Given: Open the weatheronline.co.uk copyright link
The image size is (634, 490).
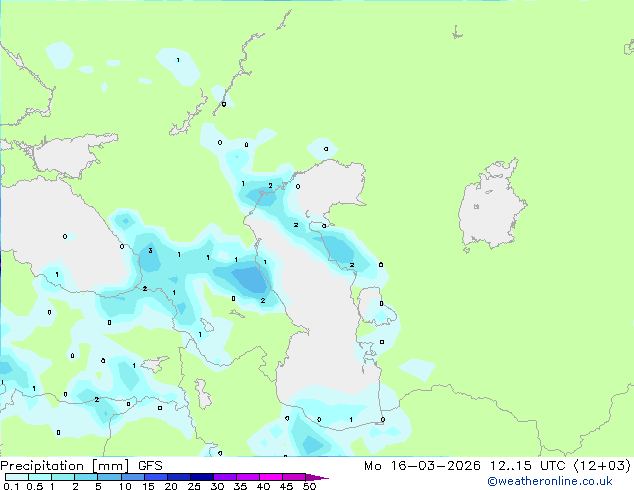Looking at the screenshot, I should (550, 481).
